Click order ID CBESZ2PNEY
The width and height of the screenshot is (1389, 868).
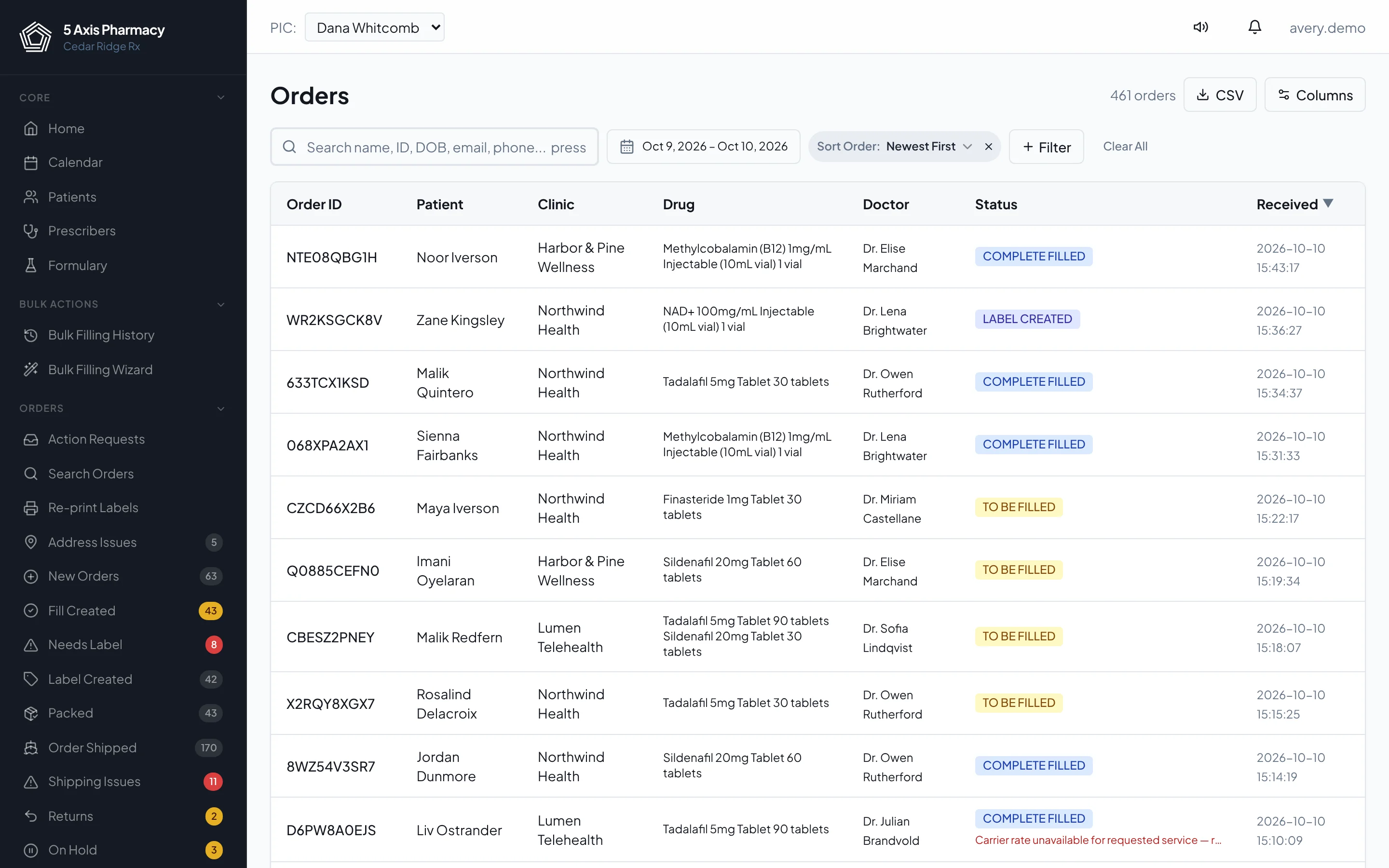[x=330, y=637]
